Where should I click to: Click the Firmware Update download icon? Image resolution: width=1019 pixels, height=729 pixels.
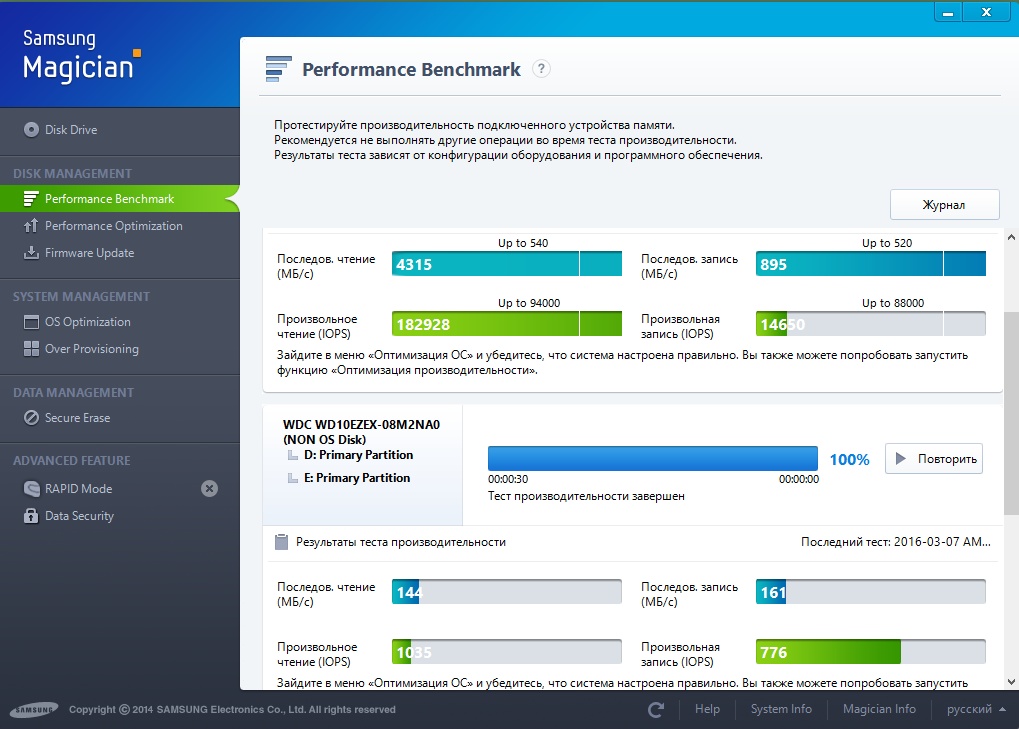tap(31, 252)
